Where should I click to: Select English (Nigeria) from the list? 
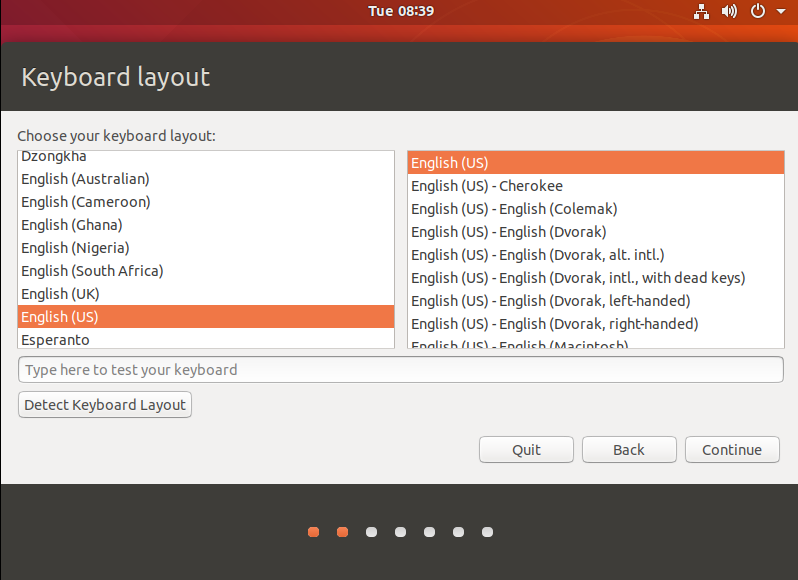(75, 248)
